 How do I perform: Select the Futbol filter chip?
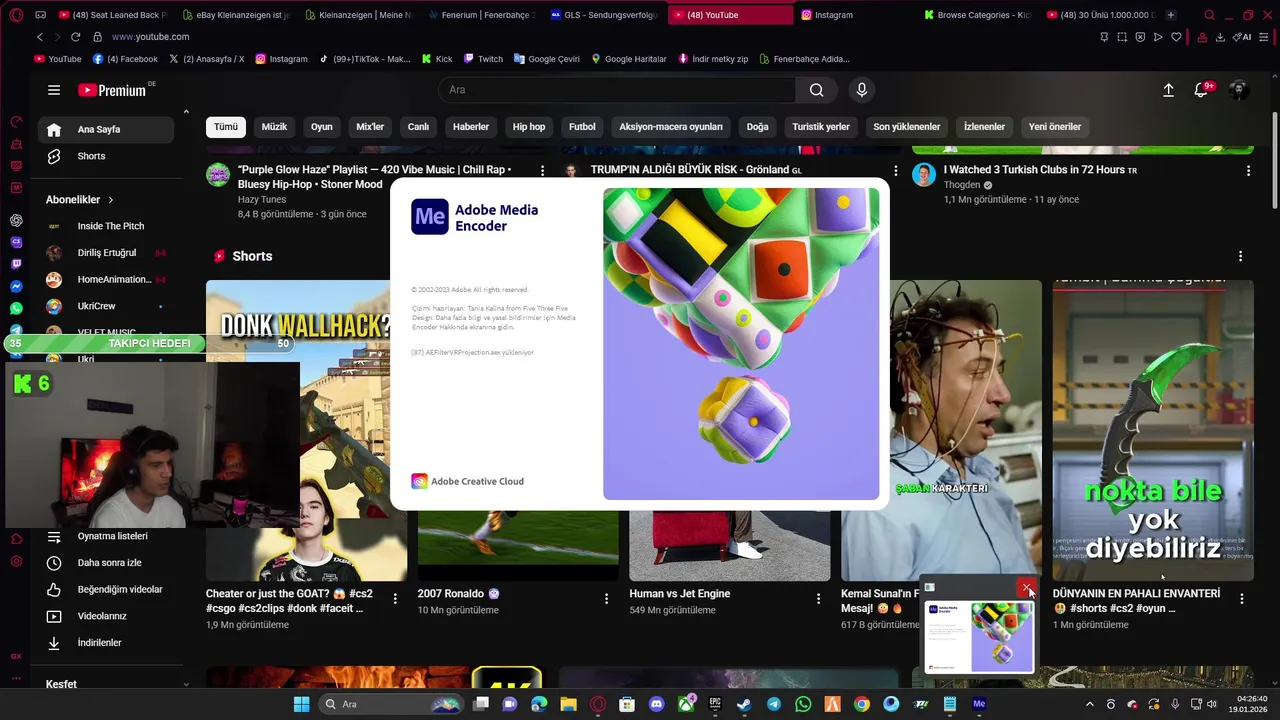(582, 127)
